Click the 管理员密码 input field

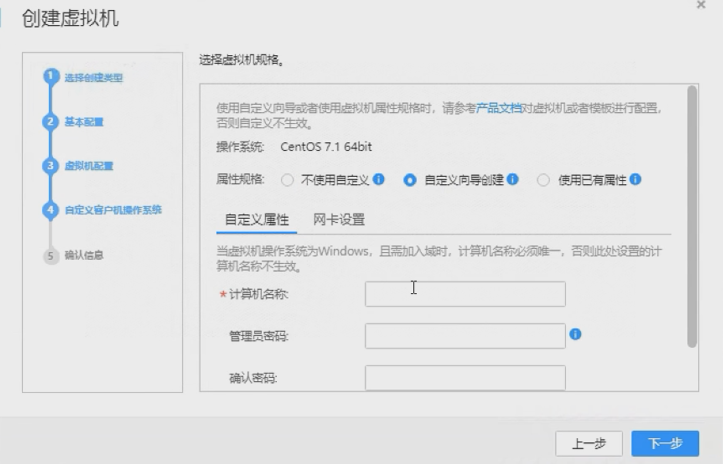tap(465, 336)
